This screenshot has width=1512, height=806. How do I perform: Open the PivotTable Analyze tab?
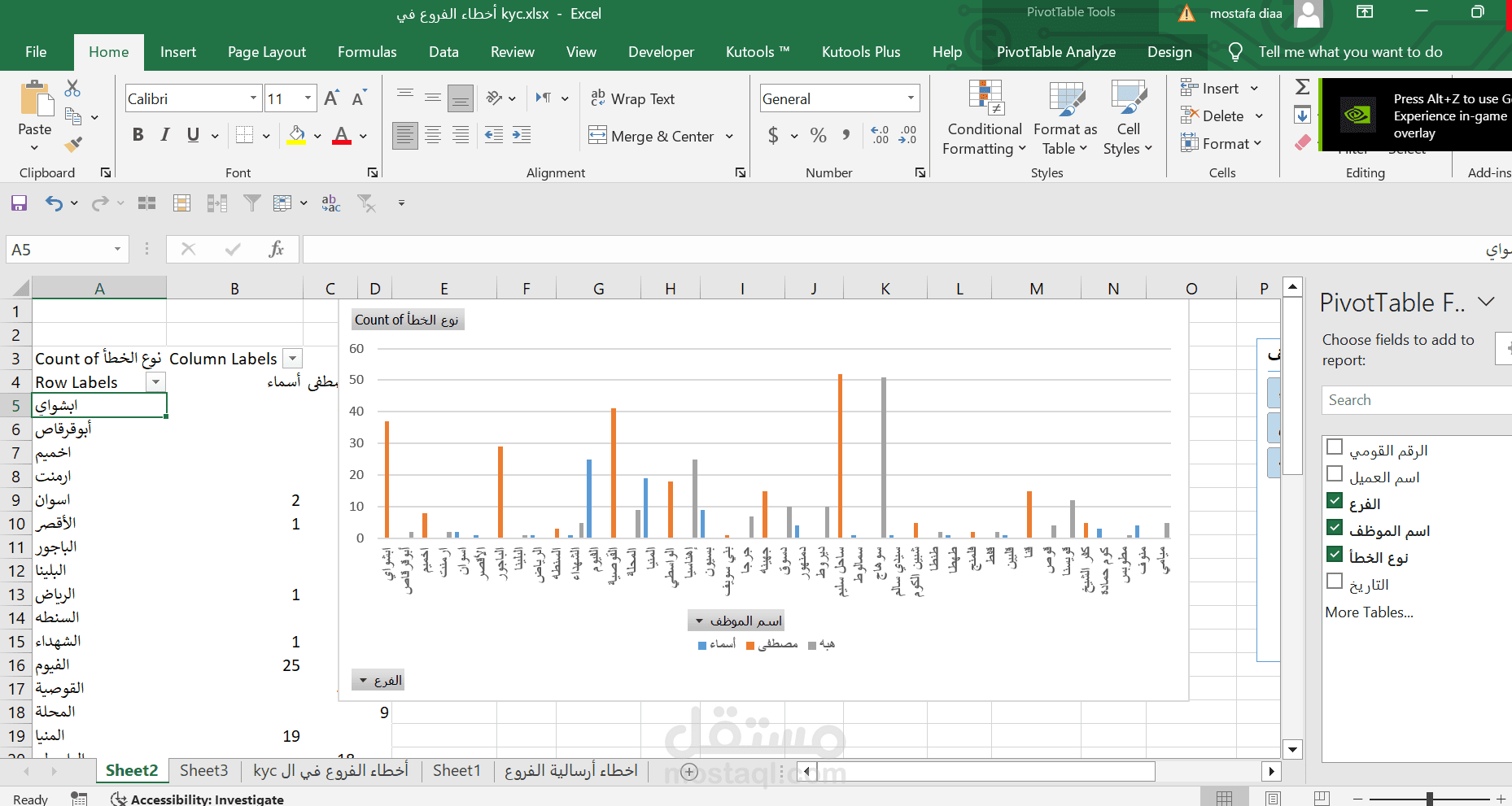(1056, 52)
